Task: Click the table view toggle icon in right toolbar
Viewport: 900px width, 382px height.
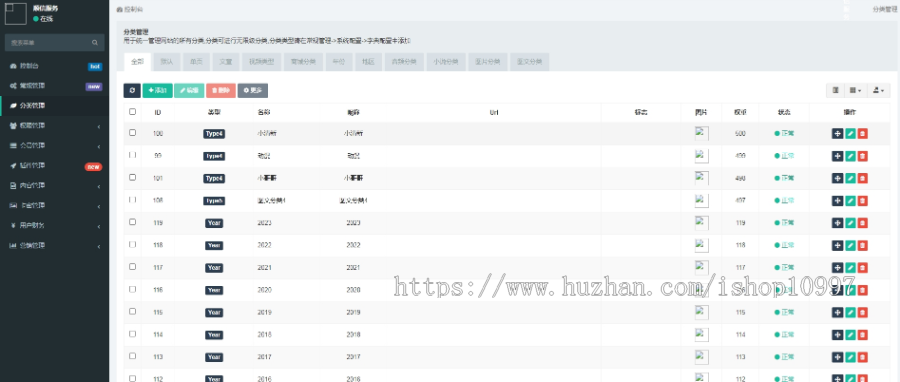Action: tap(836, 90)
